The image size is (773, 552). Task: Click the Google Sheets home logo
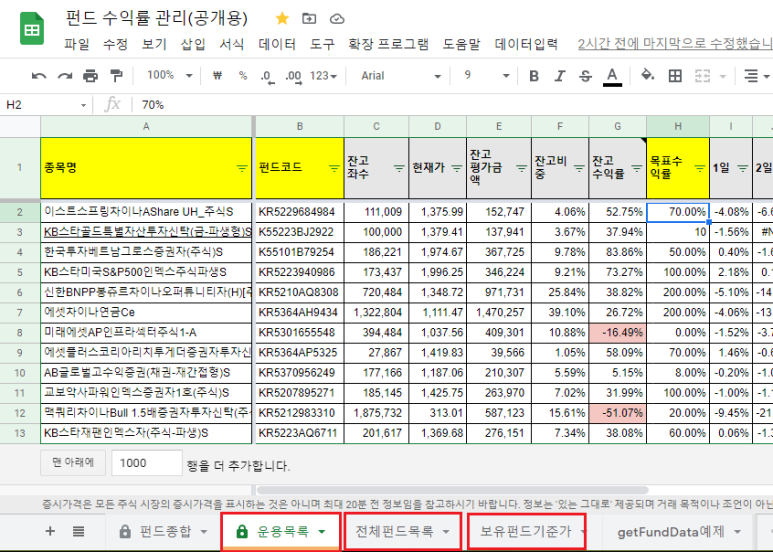32,29
